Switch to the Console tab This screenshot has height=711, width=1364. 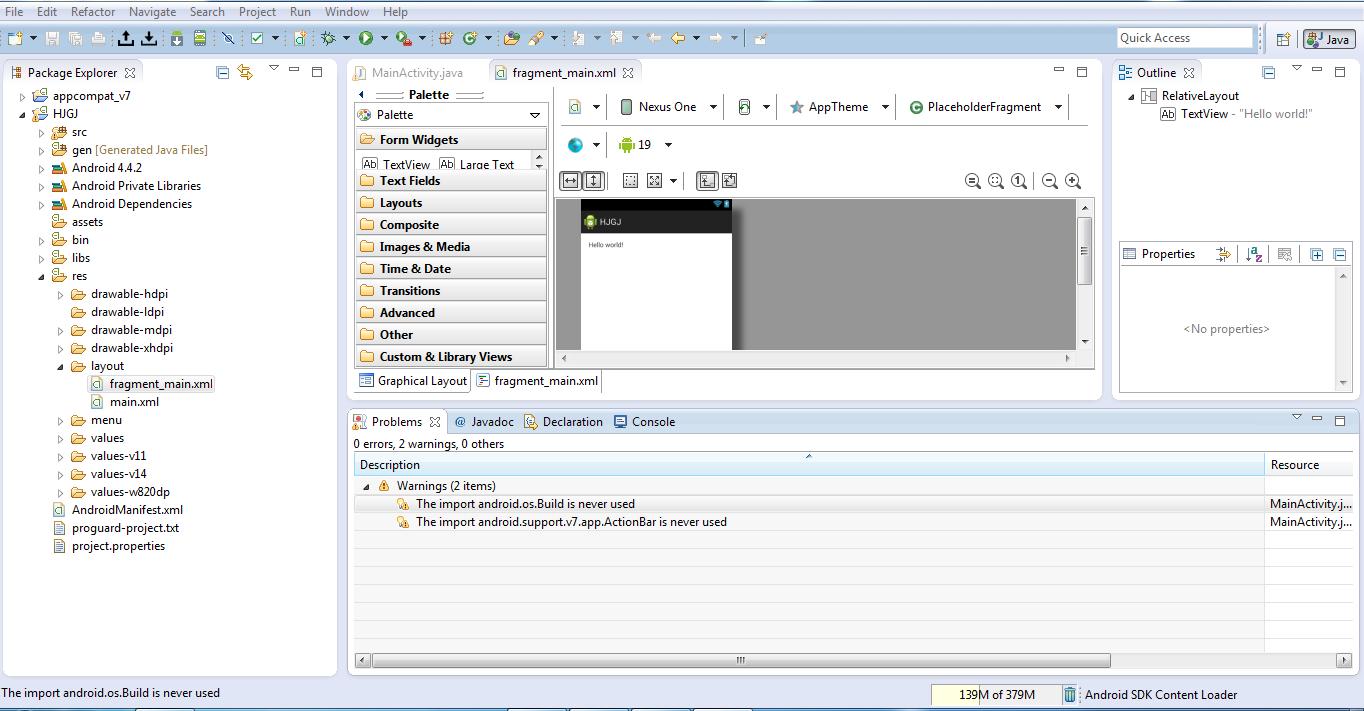pyautogui.click(x=644, y=422)
